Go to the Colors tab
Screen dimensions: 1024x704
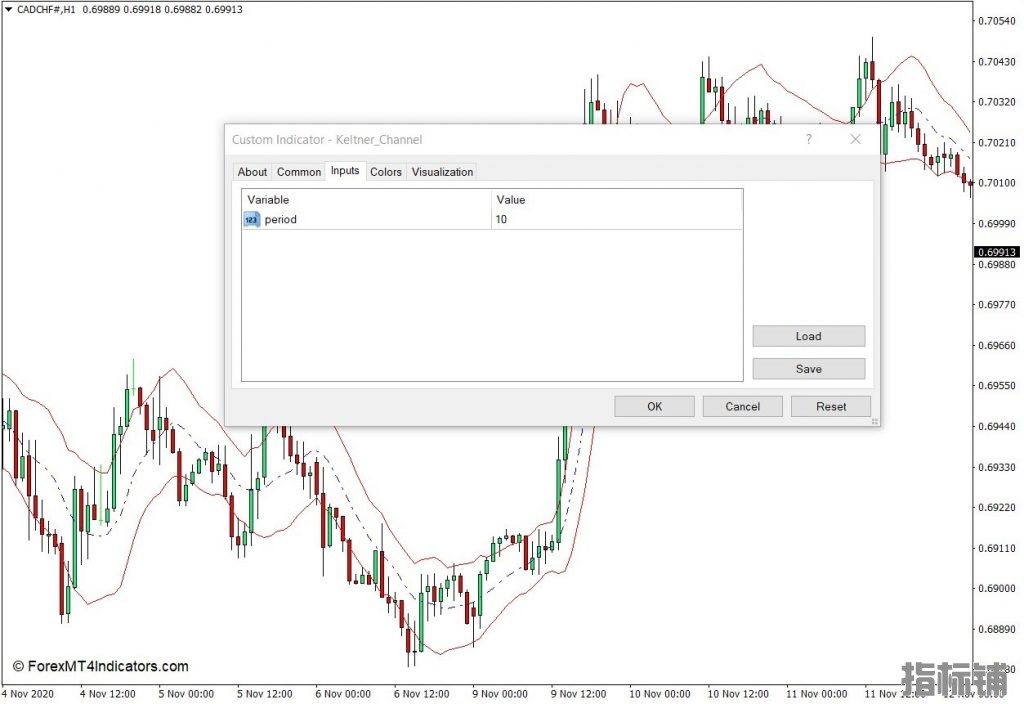coord(386,172)
